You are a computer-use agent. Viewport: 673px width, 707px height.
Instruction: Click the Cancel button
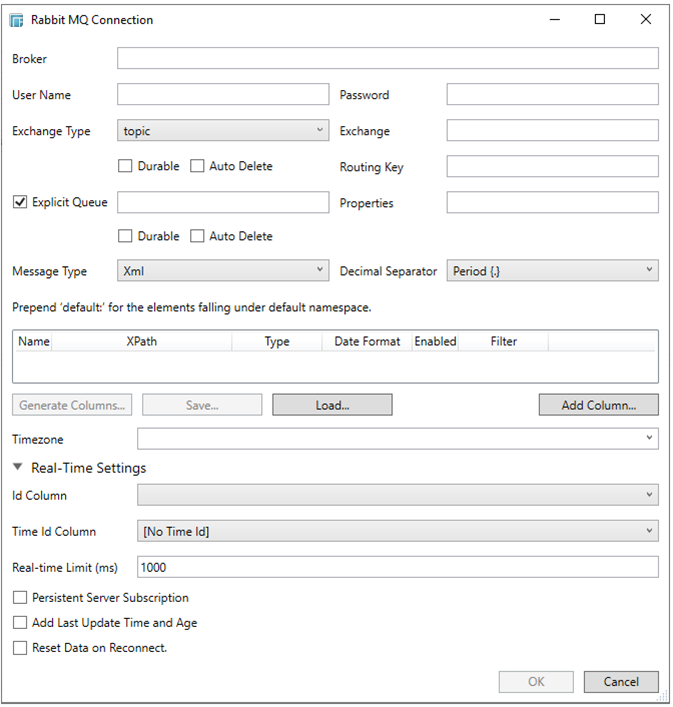(x=621, y=682)
